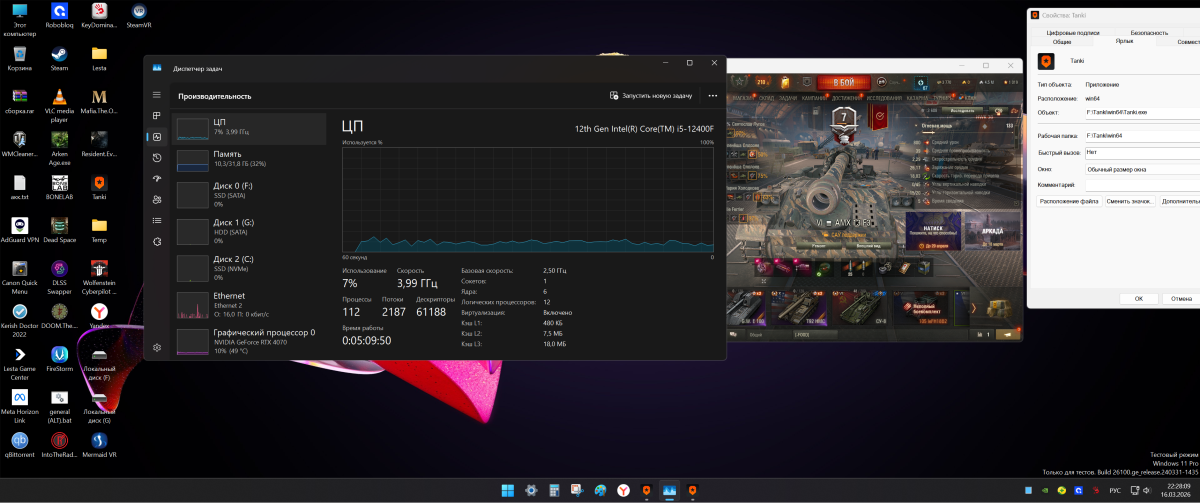Select Meta Horizon Link desktop icon
The height and width of the screenshot is (503, 1200).
pyautogui.click(x=19, y=404)
